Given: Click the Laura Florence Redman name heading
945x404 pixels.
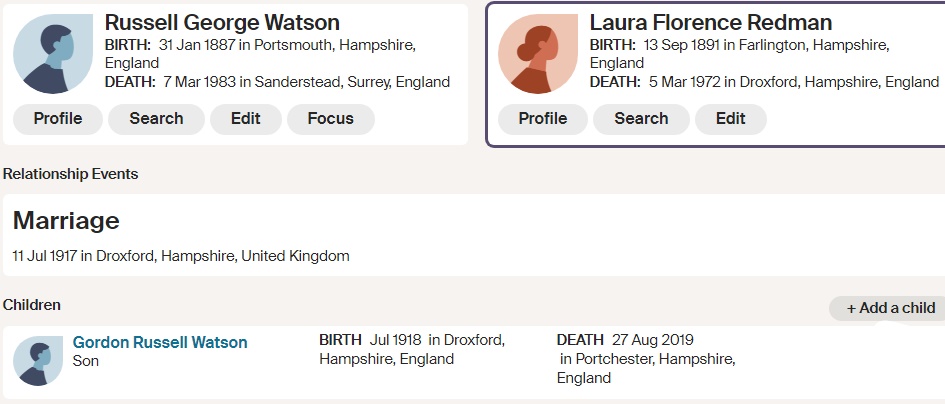Looking at the screenshot, I should (x=710, y=23).
